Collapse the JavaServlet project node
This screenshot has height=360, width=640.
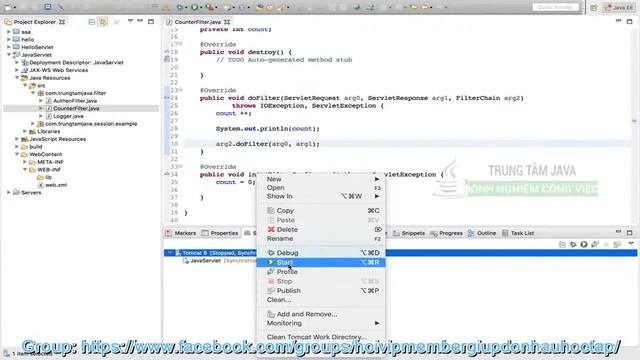pyautogui.click(x=9, y=55)
